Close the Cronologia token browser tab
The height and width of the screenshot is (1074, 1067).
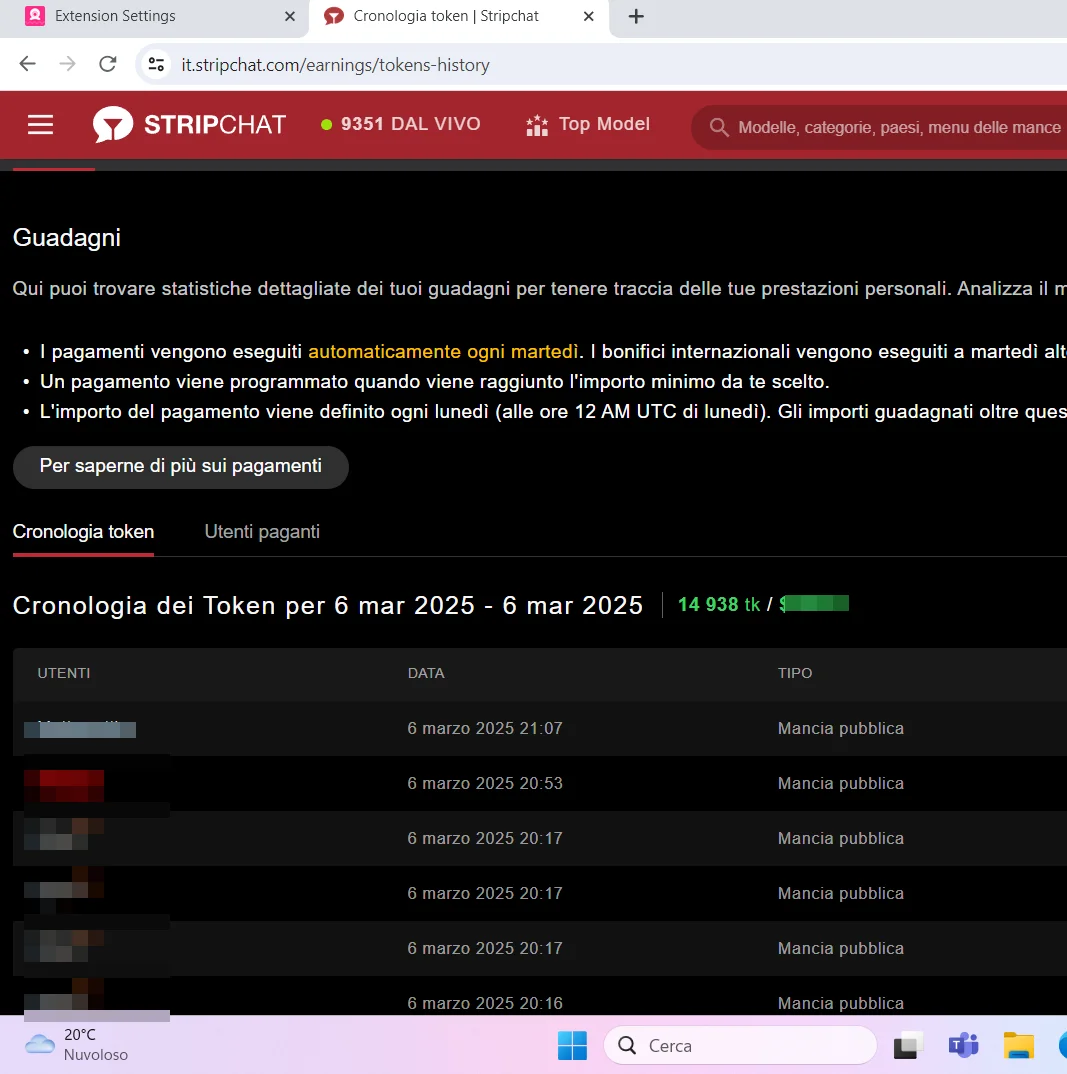pos(589,16)
